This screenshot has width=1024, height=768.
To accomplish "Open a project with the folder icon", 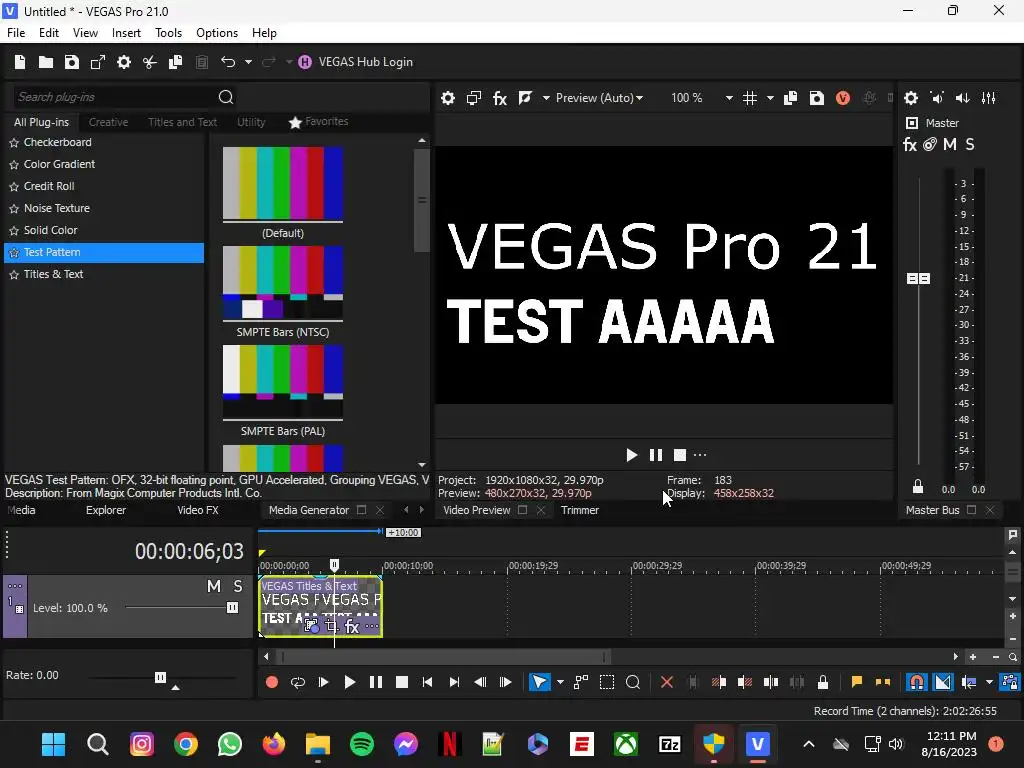I will 46,62.
